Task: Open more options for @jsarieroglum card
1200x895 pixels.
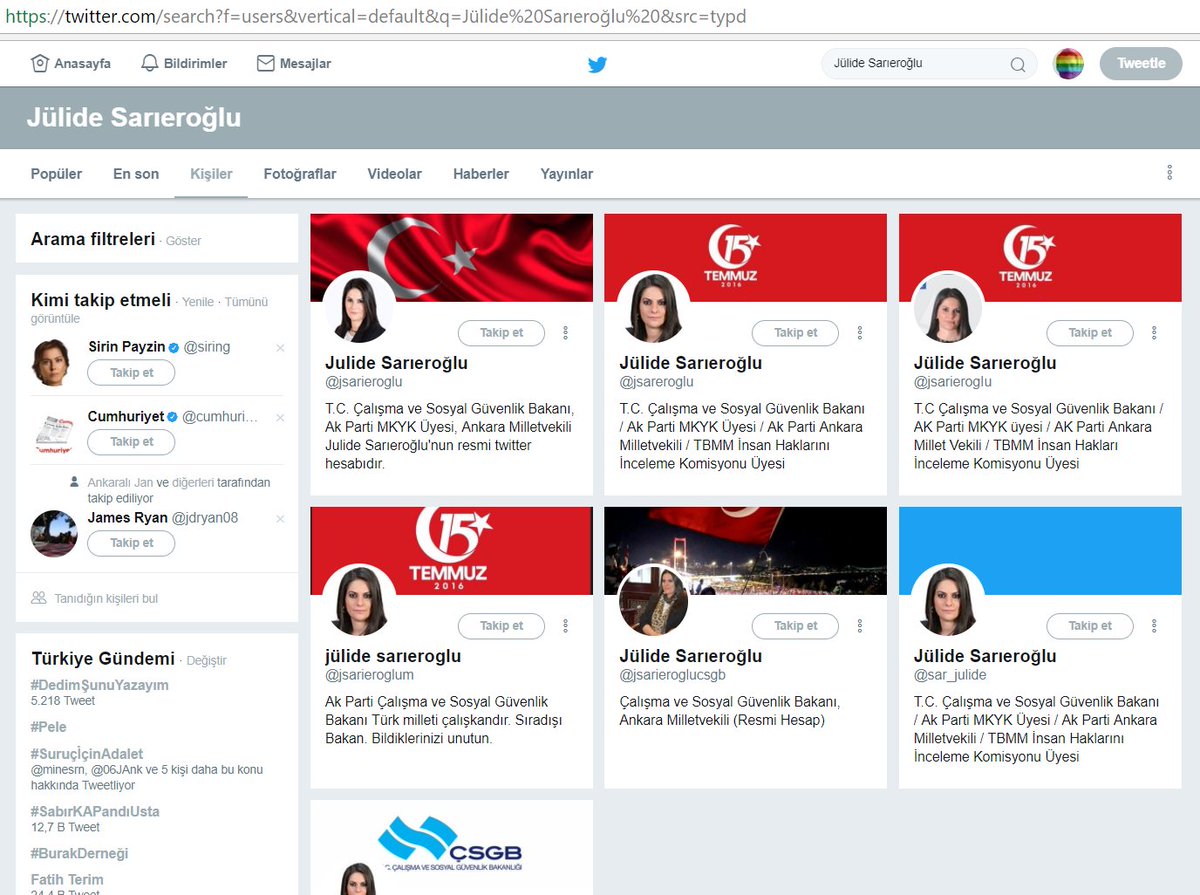Action: tap(565, 626)
